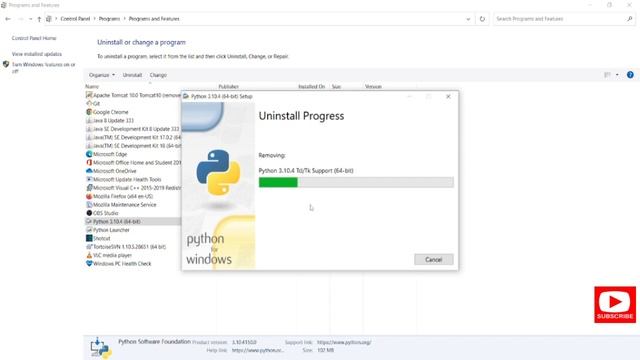The image size is (640, 360).
Task: Open View installed updates link
Action: 37,54
